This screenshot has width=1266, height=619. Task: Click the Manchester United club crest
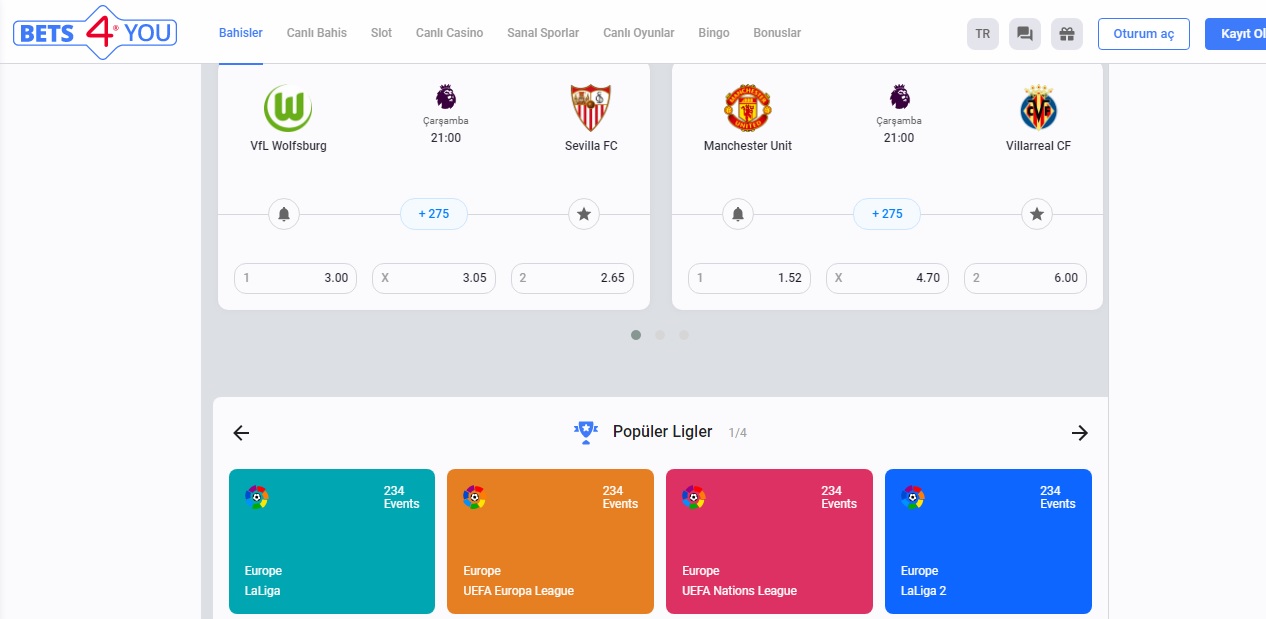pyautogui.click(x=747, y=108)
